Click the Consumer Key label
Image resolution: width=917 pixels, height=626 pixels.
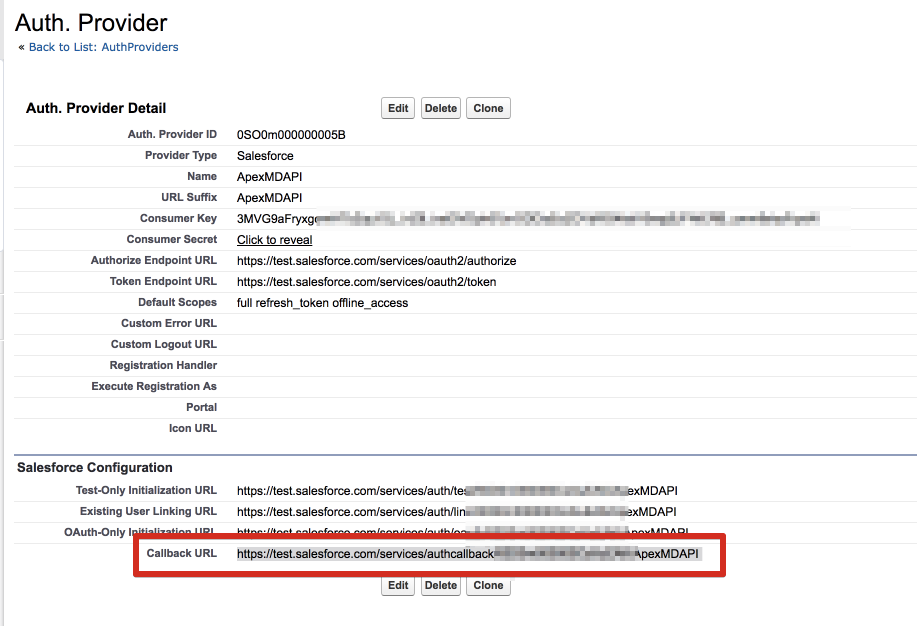178,218
